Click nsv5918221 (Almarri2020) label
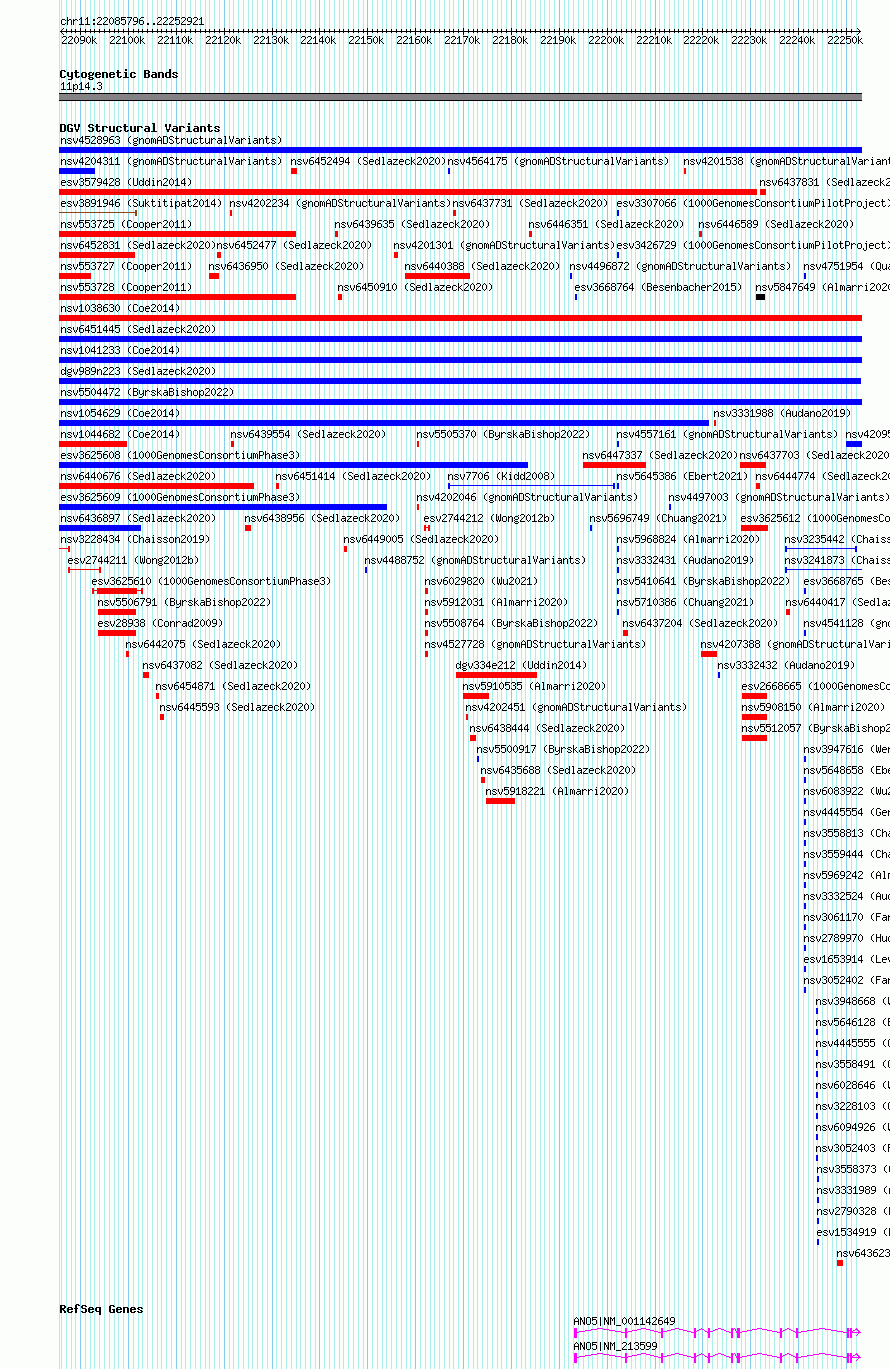 pyautogui.click(x=557, y=791)
